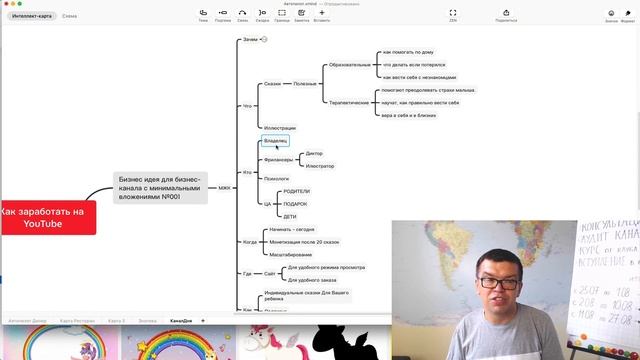This screenshot has height=360, width=640.
Task: Apply a boundary using Граница icon
Action: pos(282,16)
